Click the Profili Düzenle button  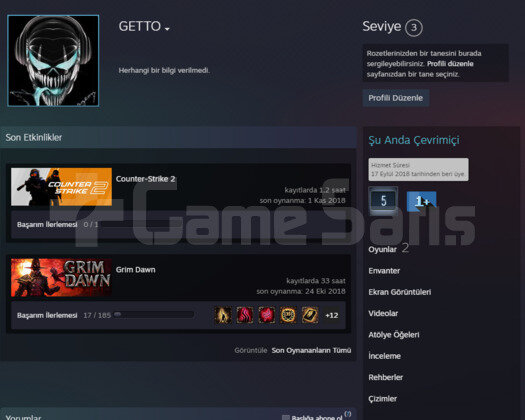(x=396, y=98)
